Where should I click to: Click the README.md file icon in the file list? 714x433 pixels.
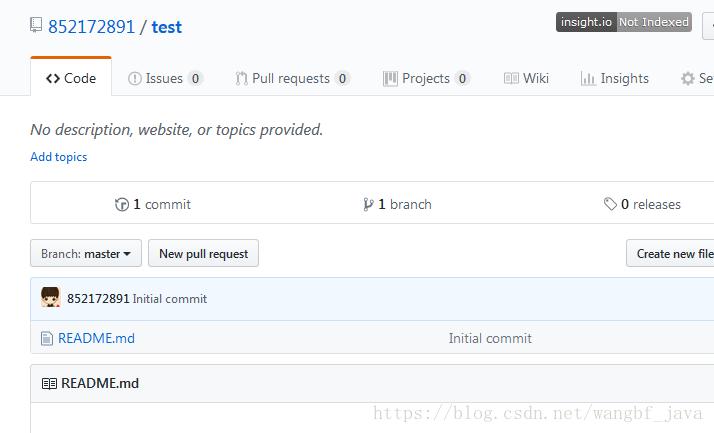coord(46,338)
